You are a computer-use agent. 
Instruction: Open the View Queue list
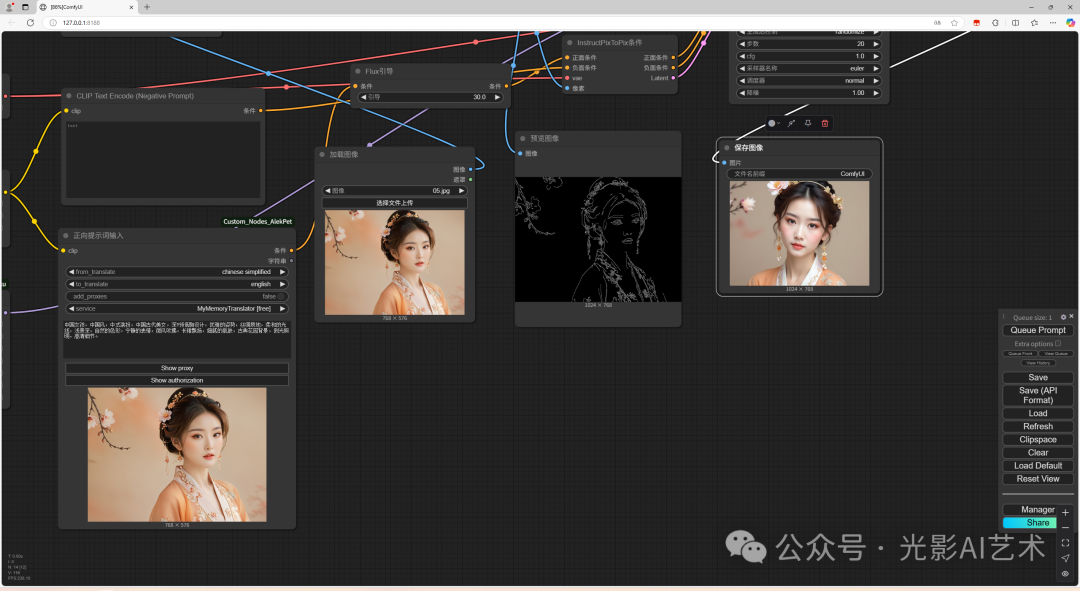click(x=1055, y=353)
